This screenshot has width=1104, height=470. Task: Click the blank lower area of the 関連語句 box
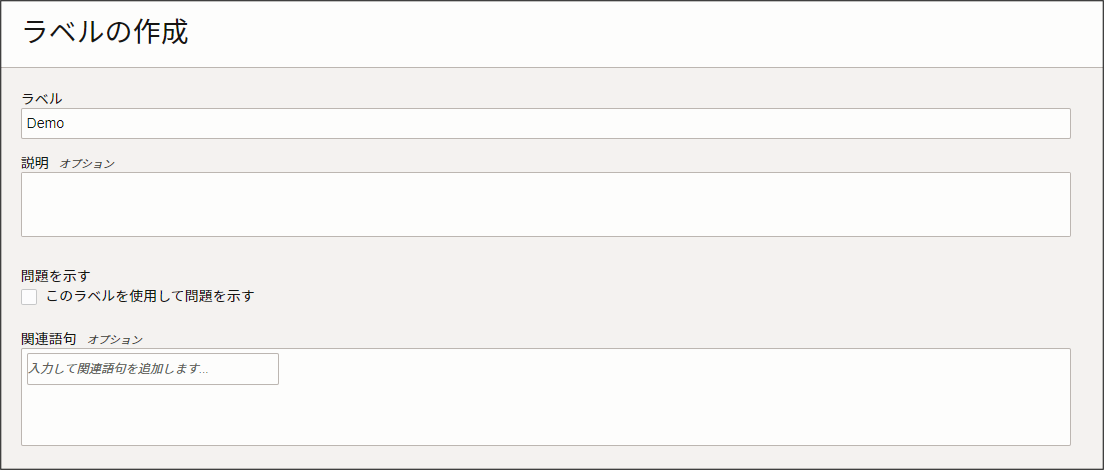pyautogui.click(x=545, y=420)
